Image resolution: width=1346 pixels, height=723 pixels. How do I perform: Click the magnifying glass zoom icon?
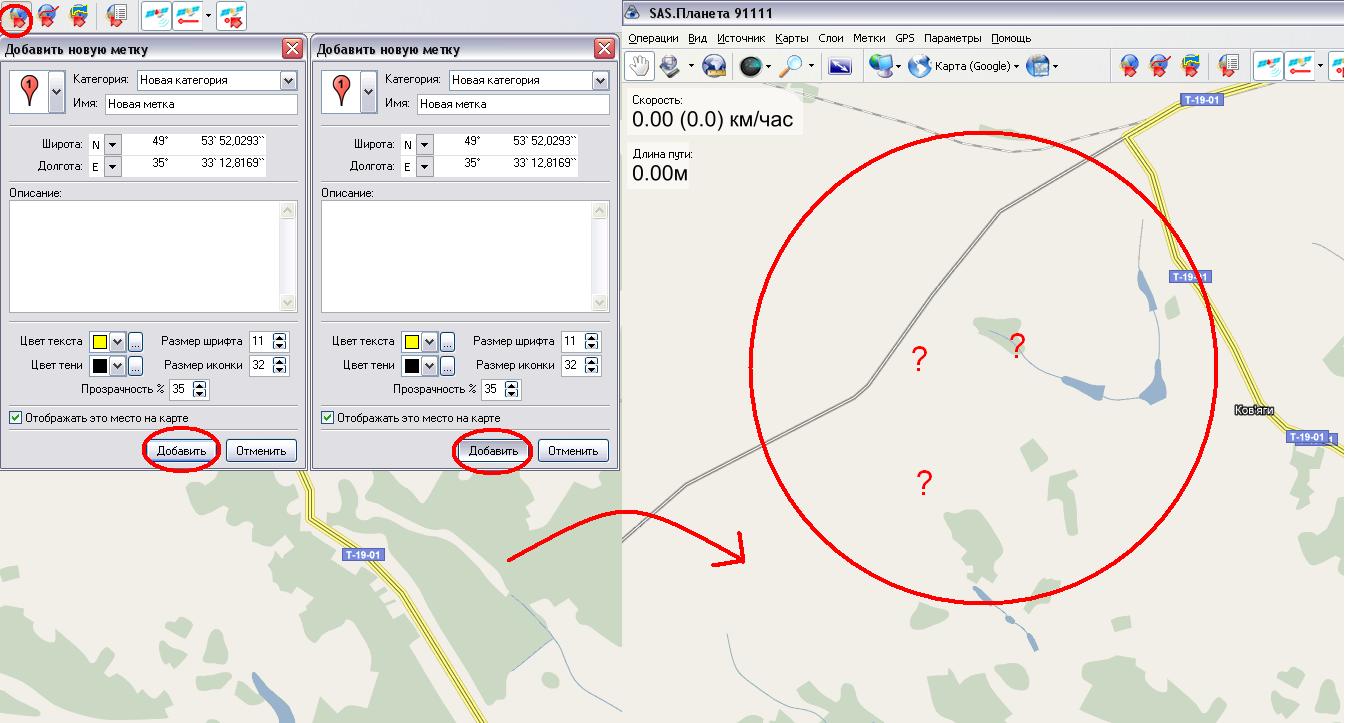coord(791,66)
